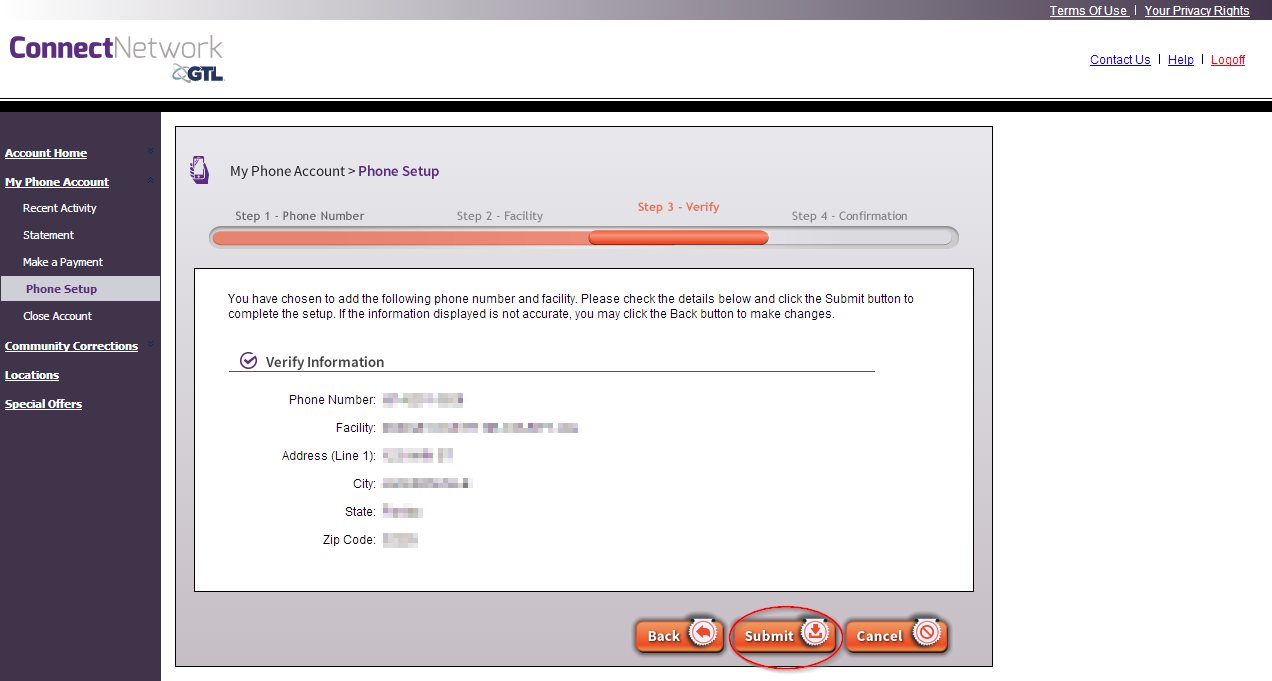Open the Help link

point(1181,60)
